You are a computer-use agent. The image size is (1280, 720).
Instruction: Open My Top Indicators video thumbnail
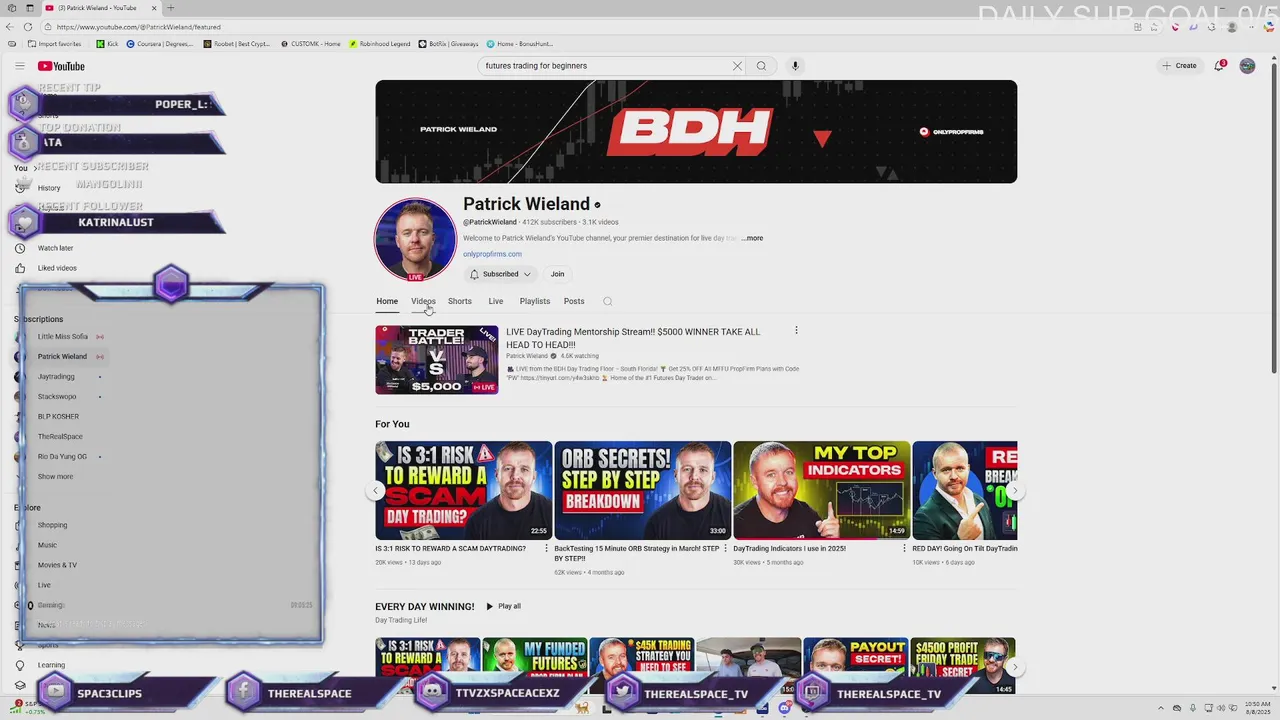(x=822, y=490)
